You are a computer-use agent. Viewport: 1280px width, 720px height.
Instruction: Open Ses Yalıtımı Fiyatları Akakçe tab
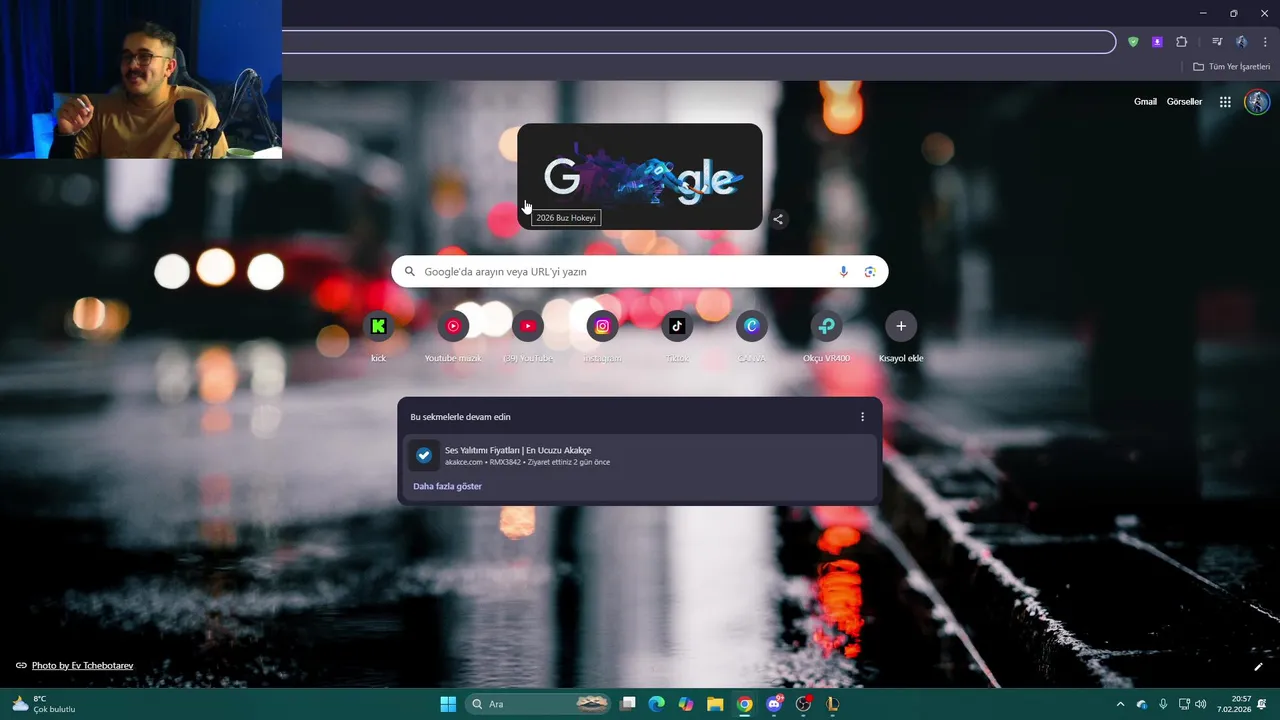point(640,456)
